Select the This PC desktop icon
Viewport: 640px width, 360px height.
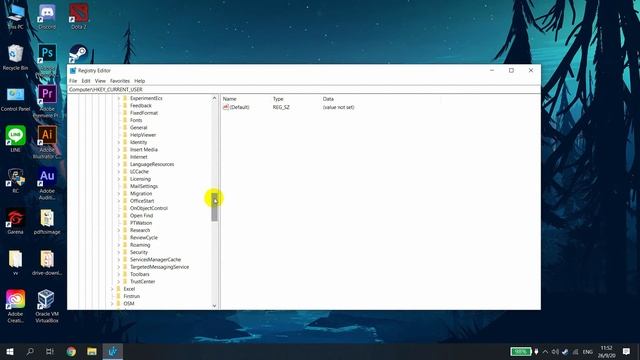[x=16, y=16]
